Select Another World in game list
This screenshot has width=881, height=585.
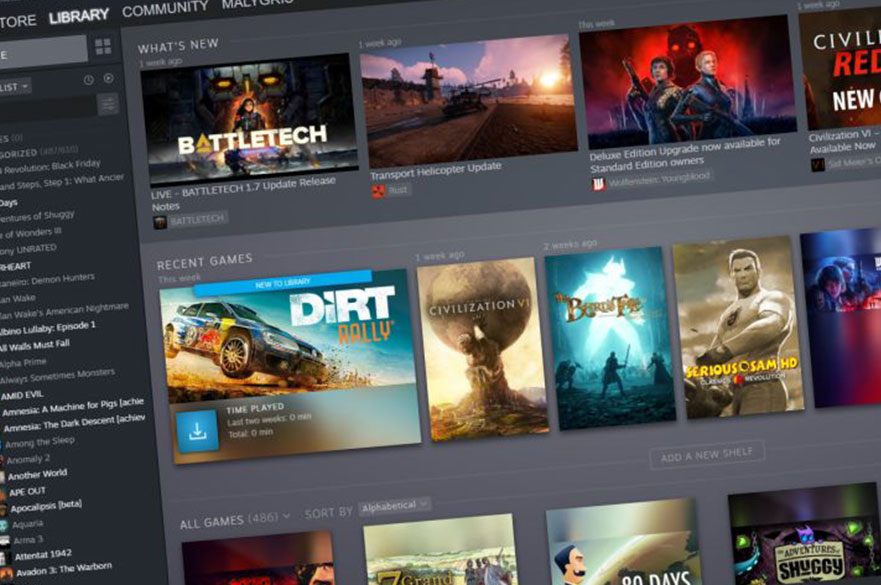38,474
